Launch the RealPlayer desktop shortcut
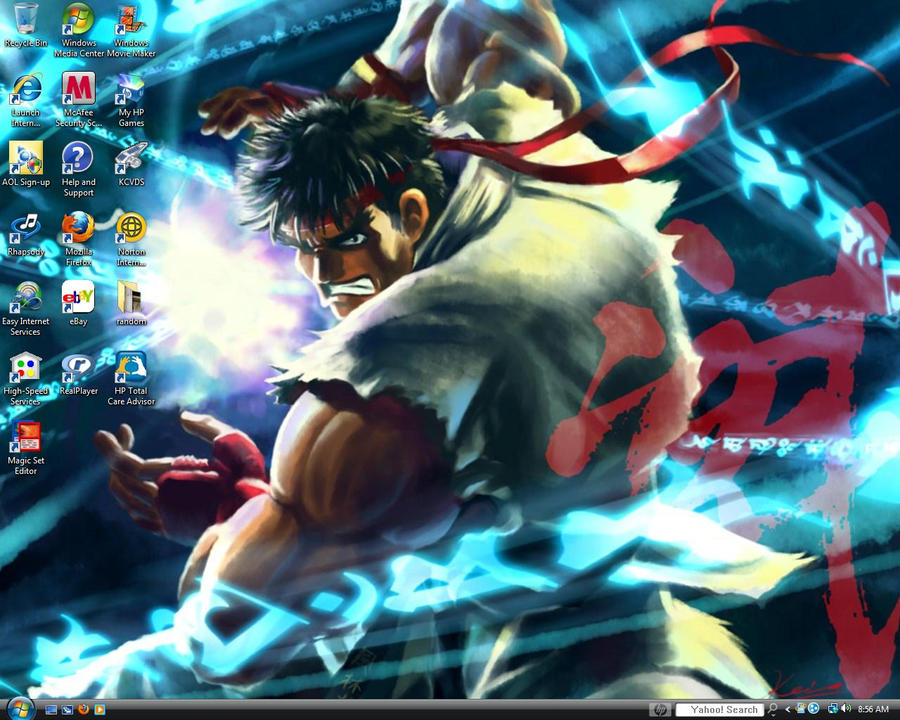 click(79, 373)
